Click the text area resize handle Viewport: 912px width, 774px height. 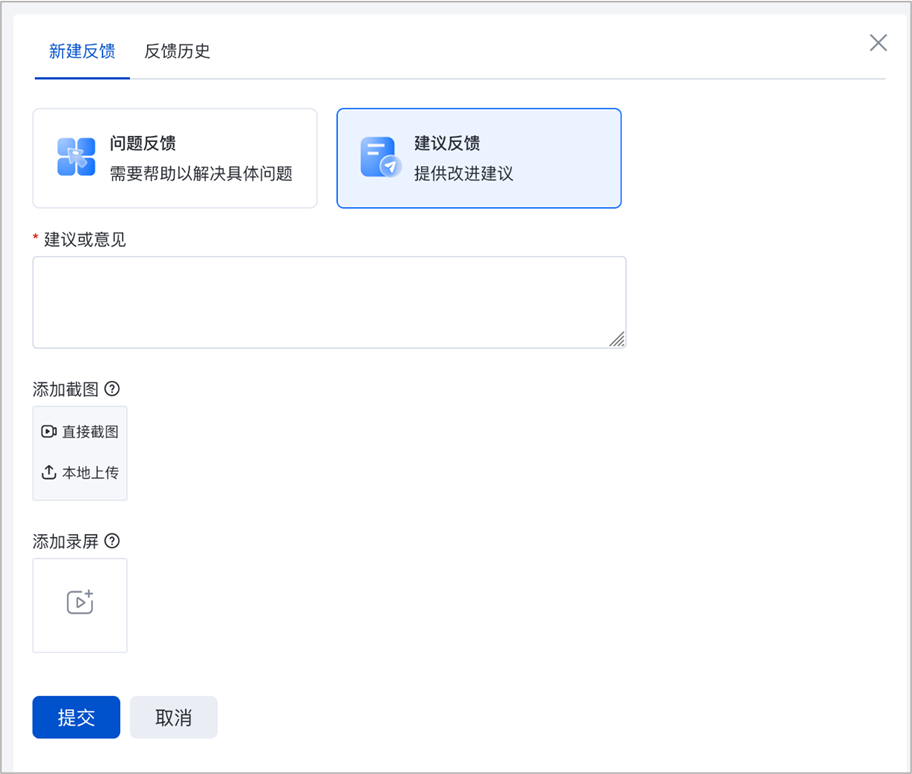point(617,339)
